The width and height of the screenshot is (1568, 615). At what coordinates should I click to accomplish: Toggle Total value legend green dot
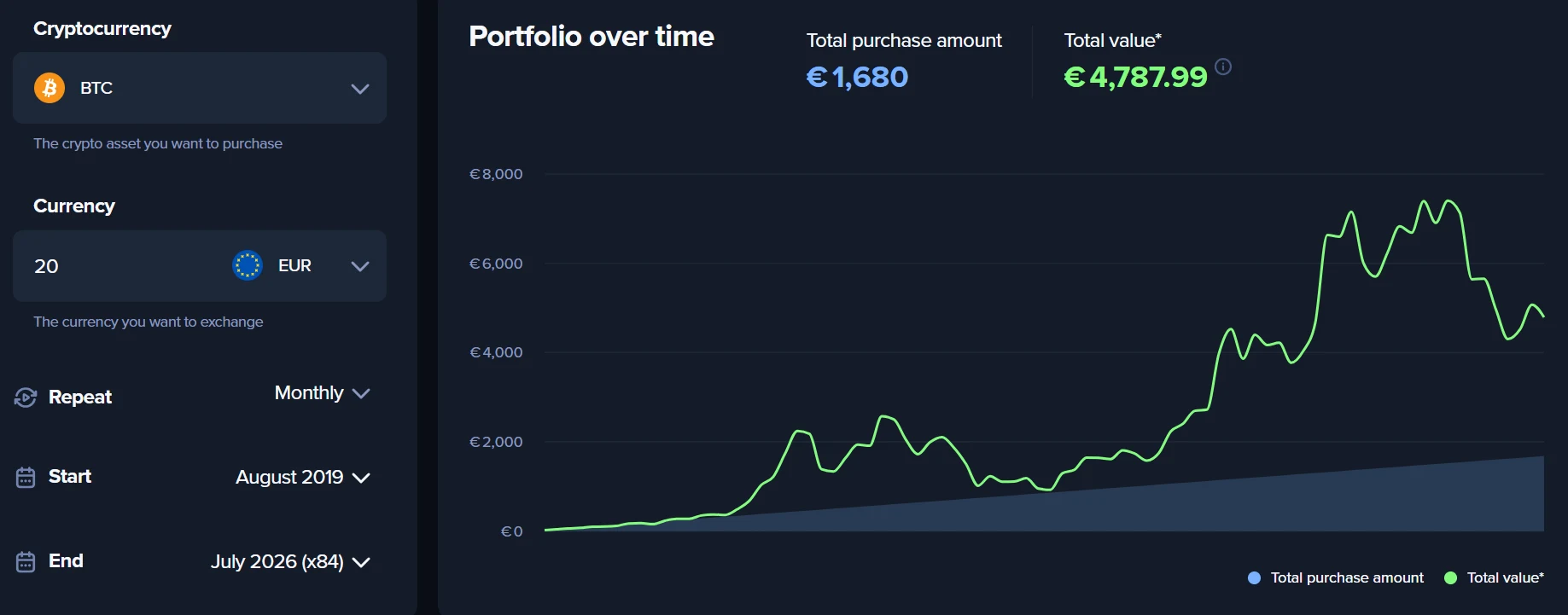(1450, 577)
